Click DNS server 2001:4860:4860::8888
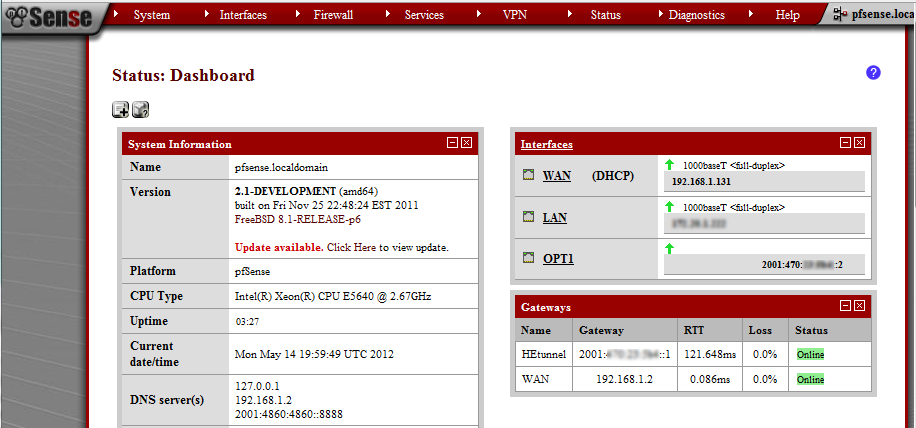 289,414
